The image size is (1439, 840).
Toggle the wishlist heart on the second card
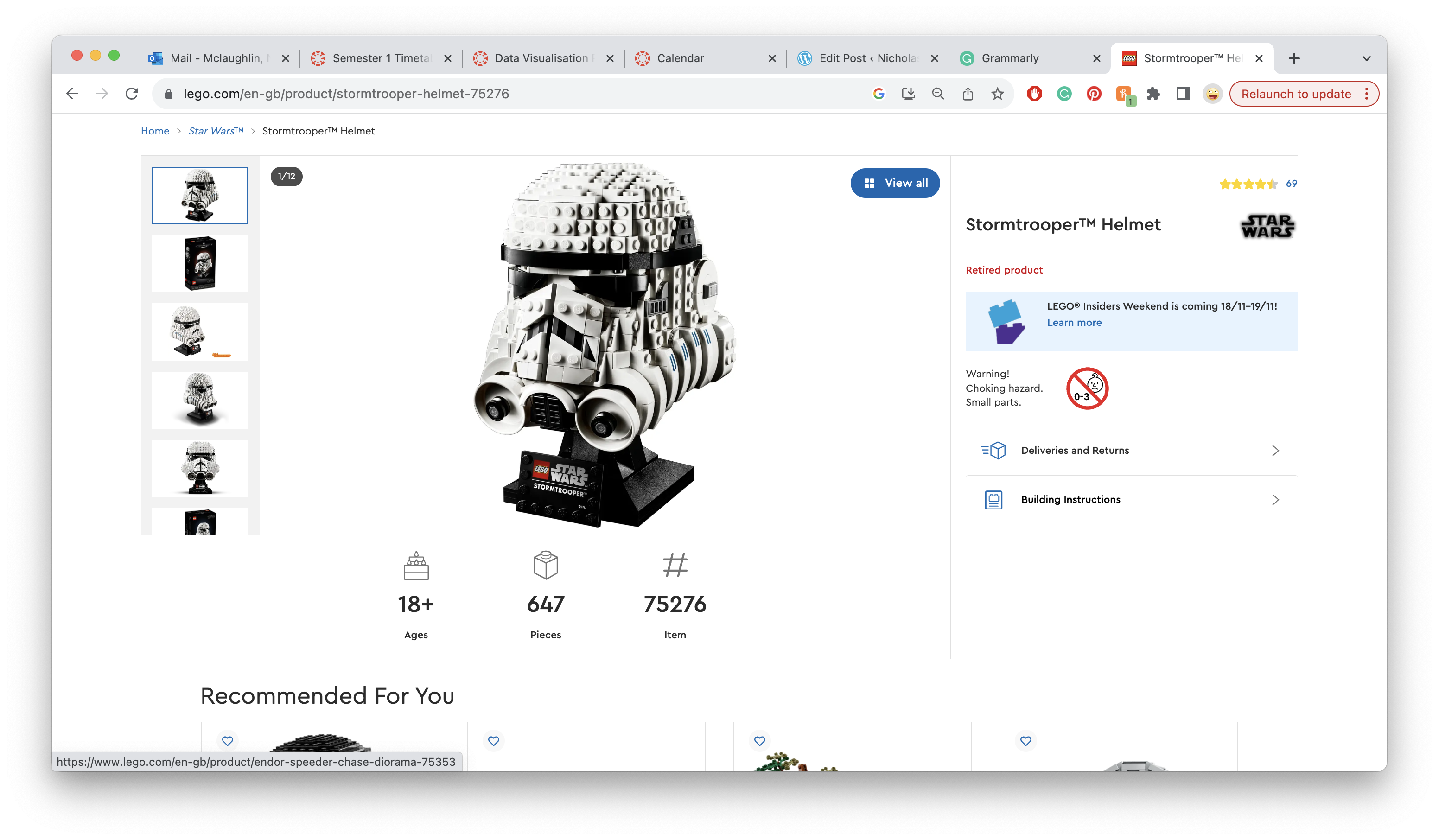[493, 741]
